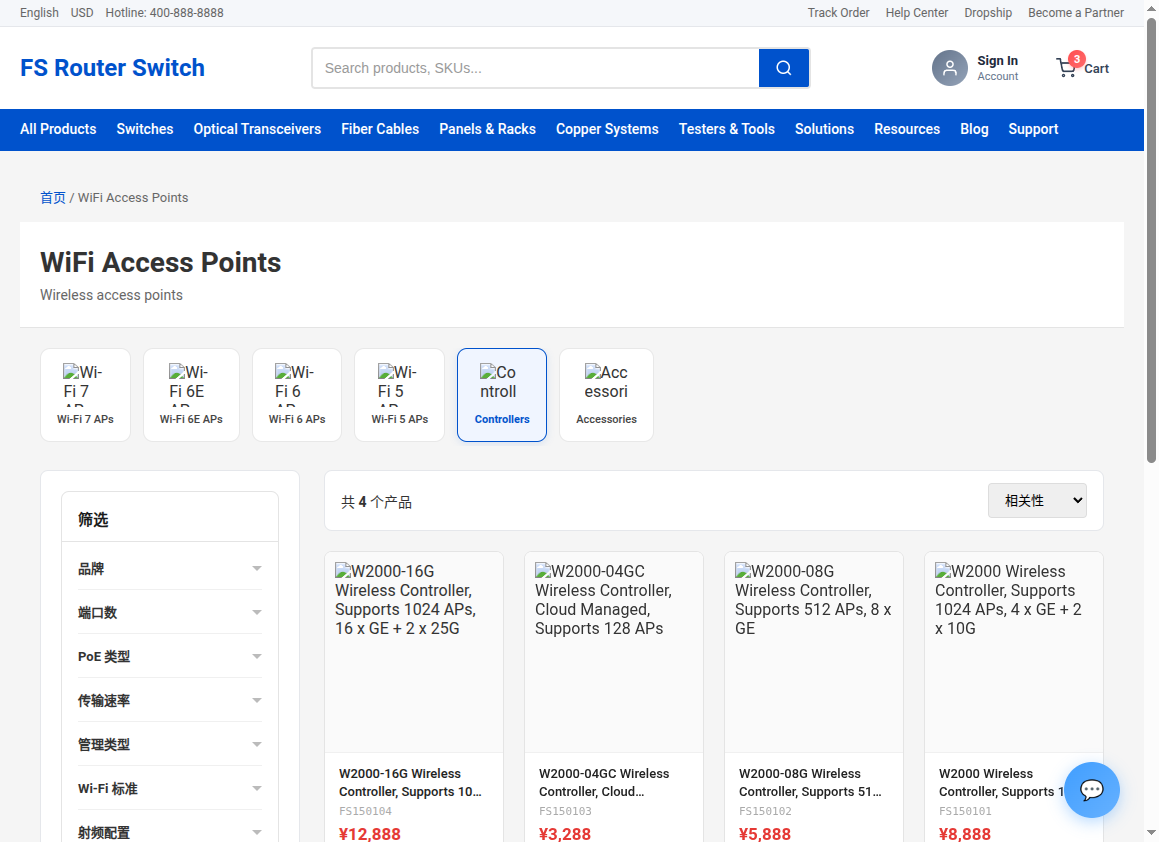This screenshot has height=842, width=1159.
Task: Open the Dropship link
Action: [988, 13]
